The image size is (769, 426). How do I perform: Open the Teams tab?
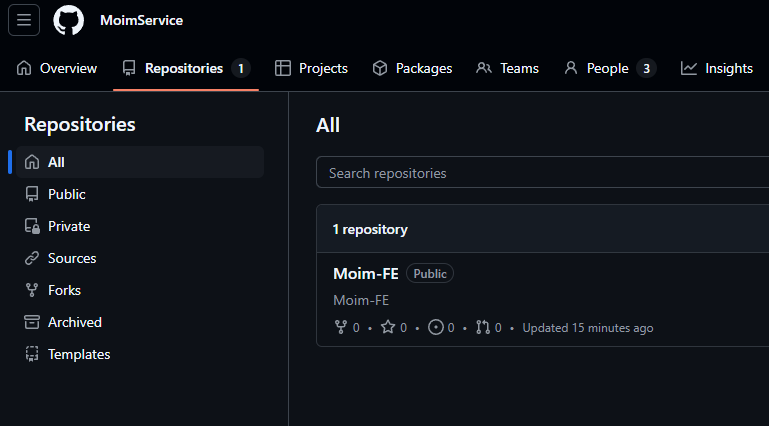(508, 68)
